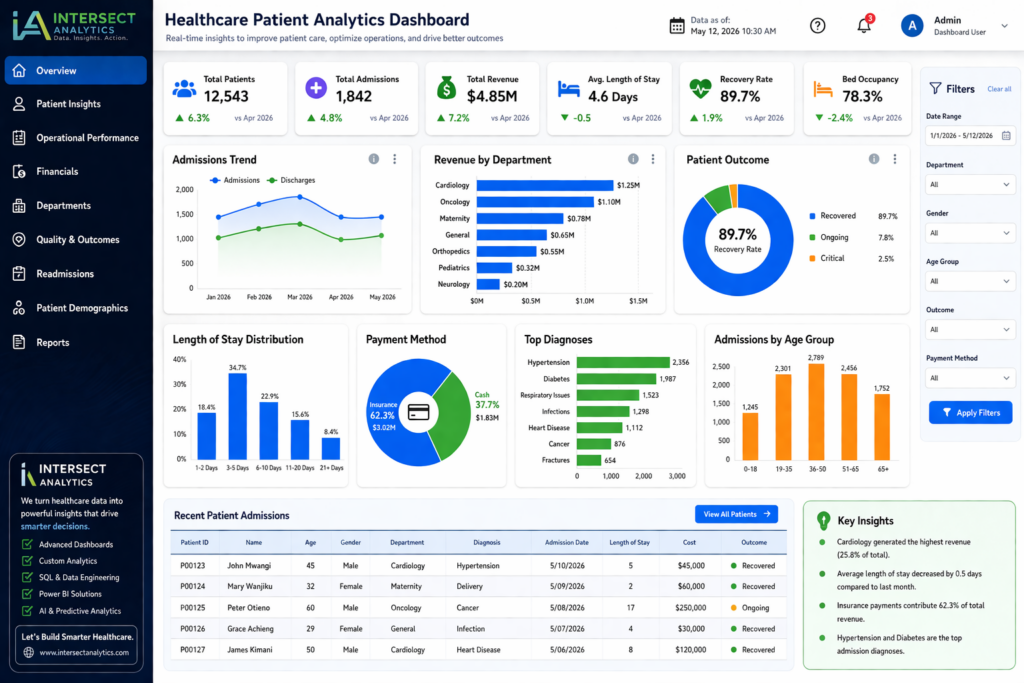Click the Patient Outcome info icon
This screenshot has height=683, width=1024.
click(x=874, y=159)
